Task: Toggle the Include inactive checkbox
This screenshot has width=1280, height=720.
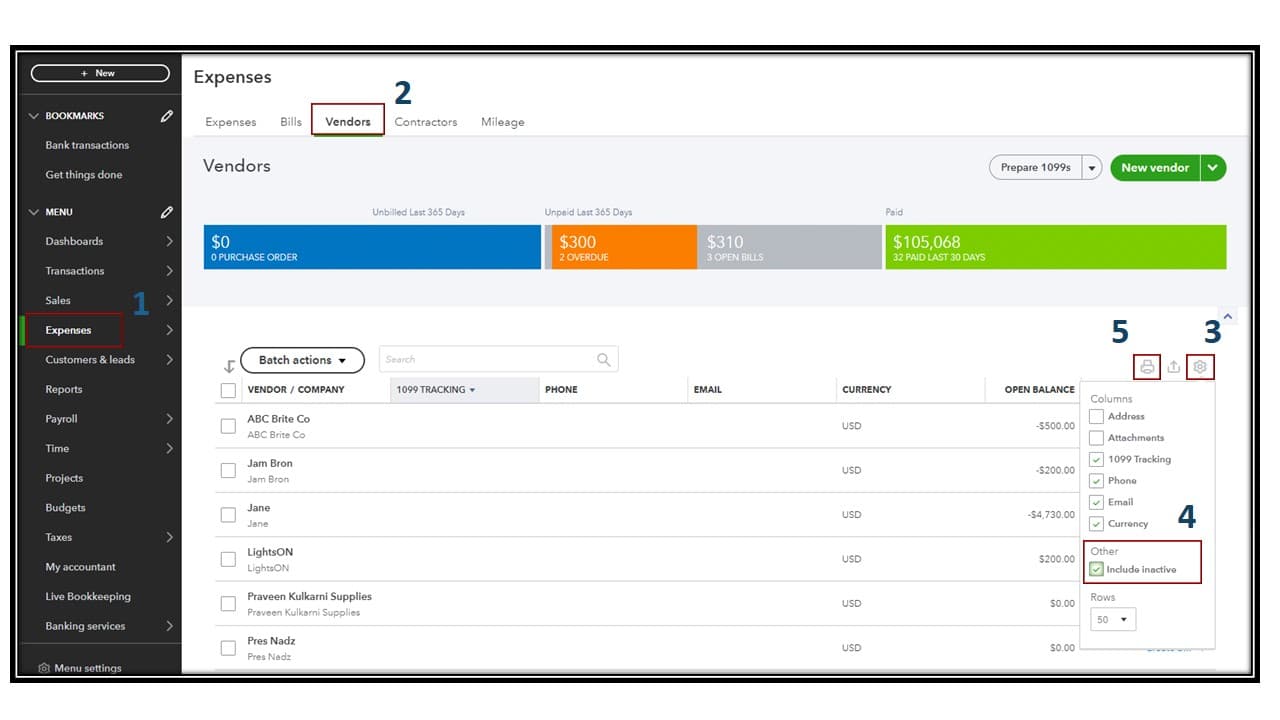Action: 1097,570
